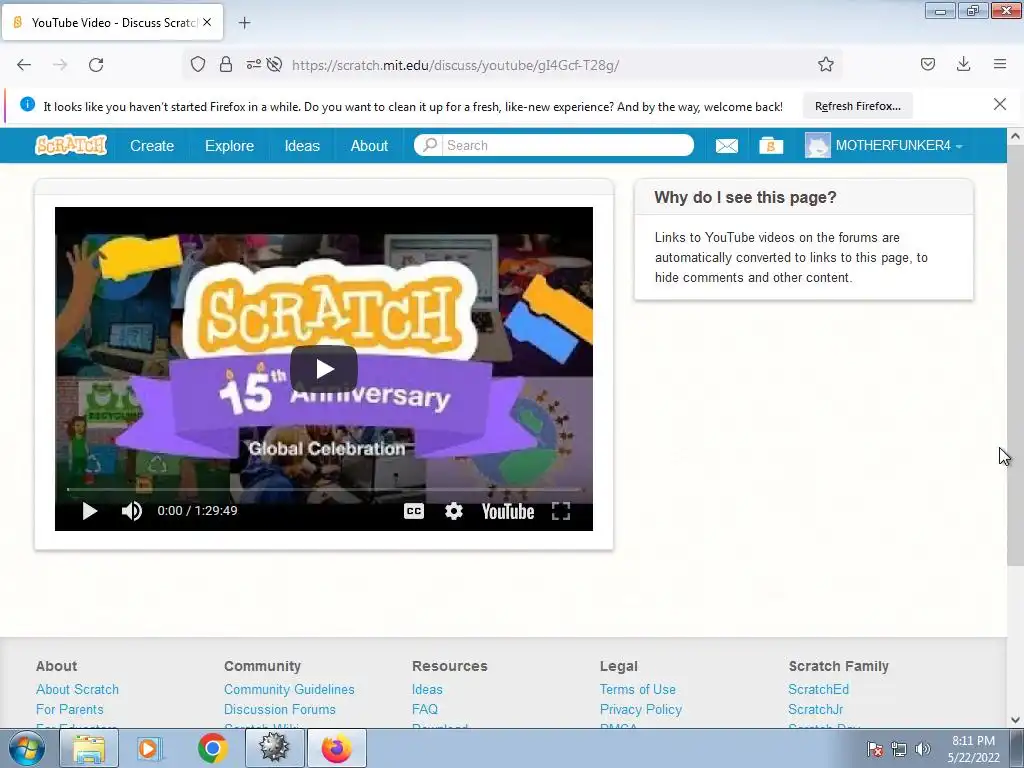
Task: Open the Create menu item
Action: click(152, 146)
